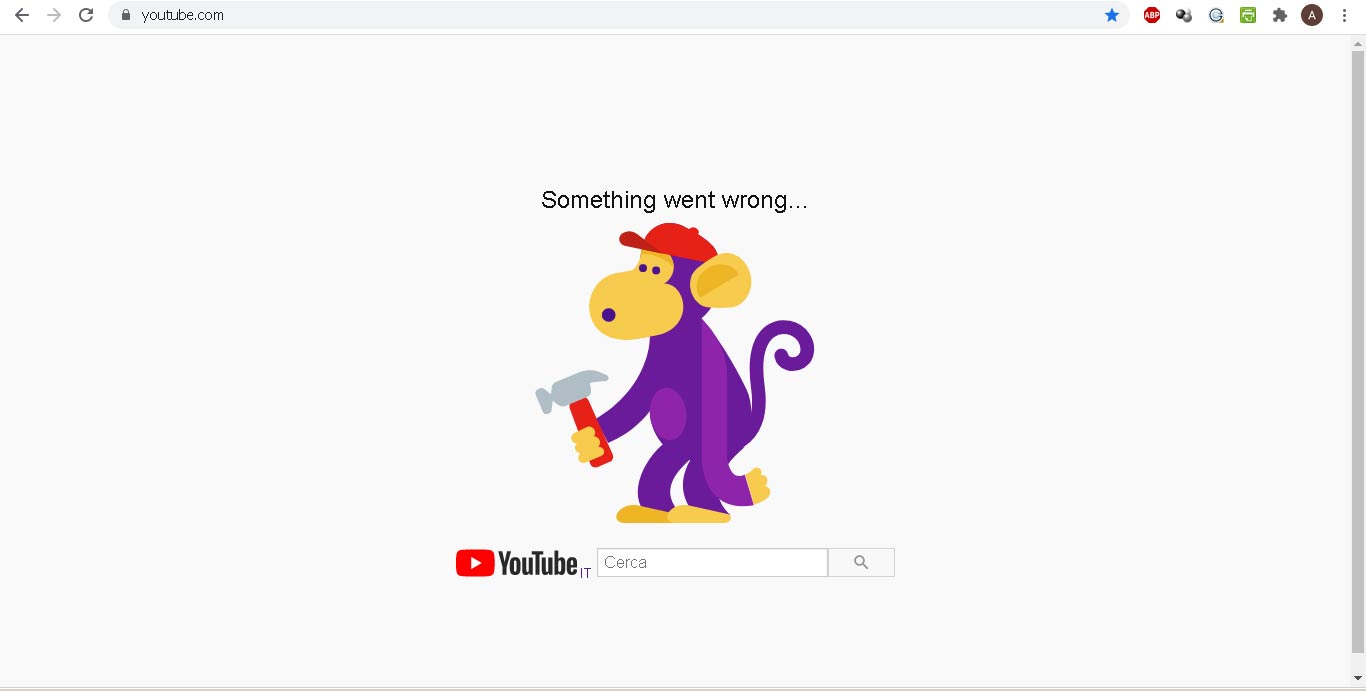Image resolution: width=1366 pixels, height=691 pixels.
Task: Click the blue circular G extension icon
Action: (1216, 15)
